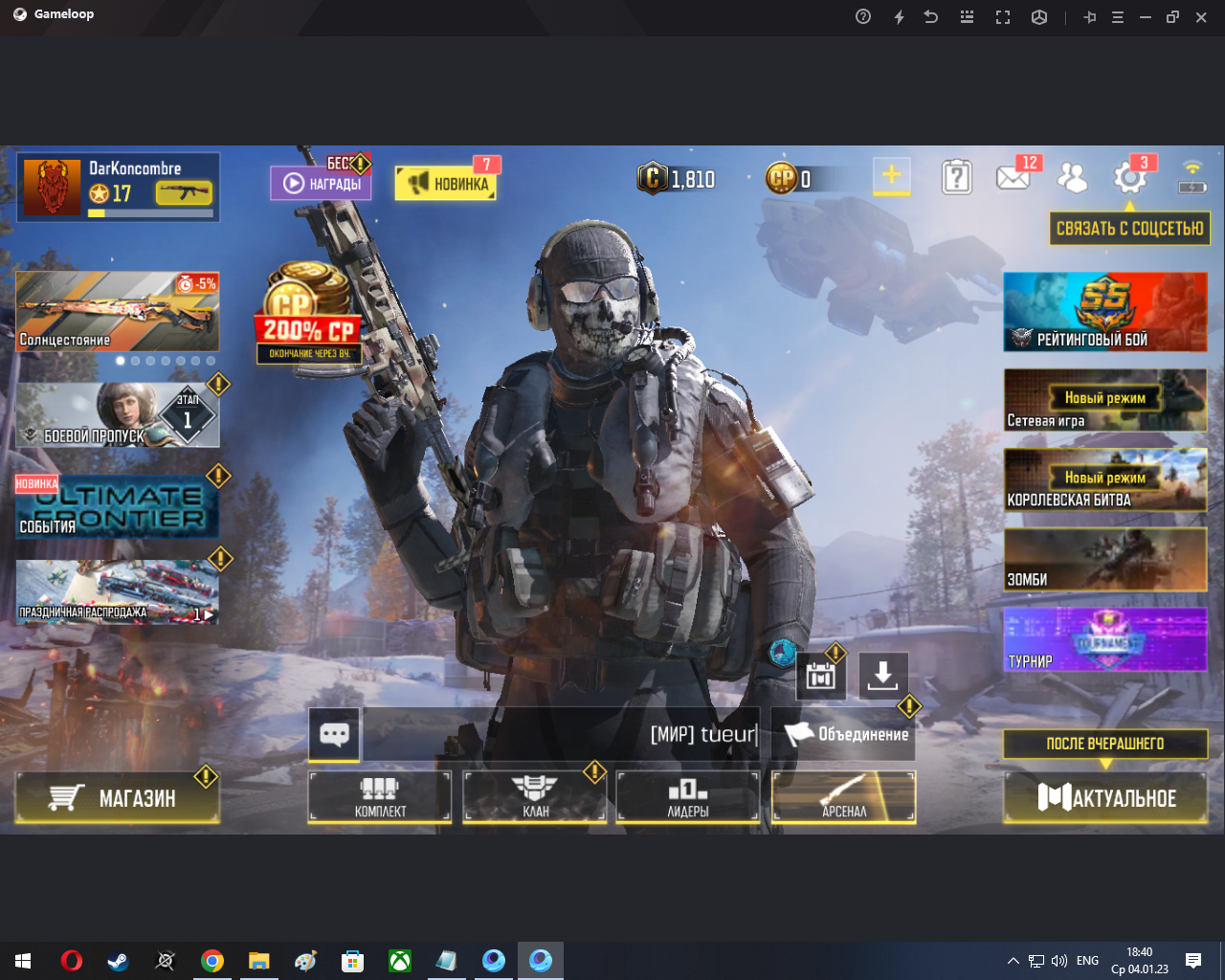Viewport: 1225px width, 980px height.
Task: Select the first banner carousel dot
Action: 120,361
